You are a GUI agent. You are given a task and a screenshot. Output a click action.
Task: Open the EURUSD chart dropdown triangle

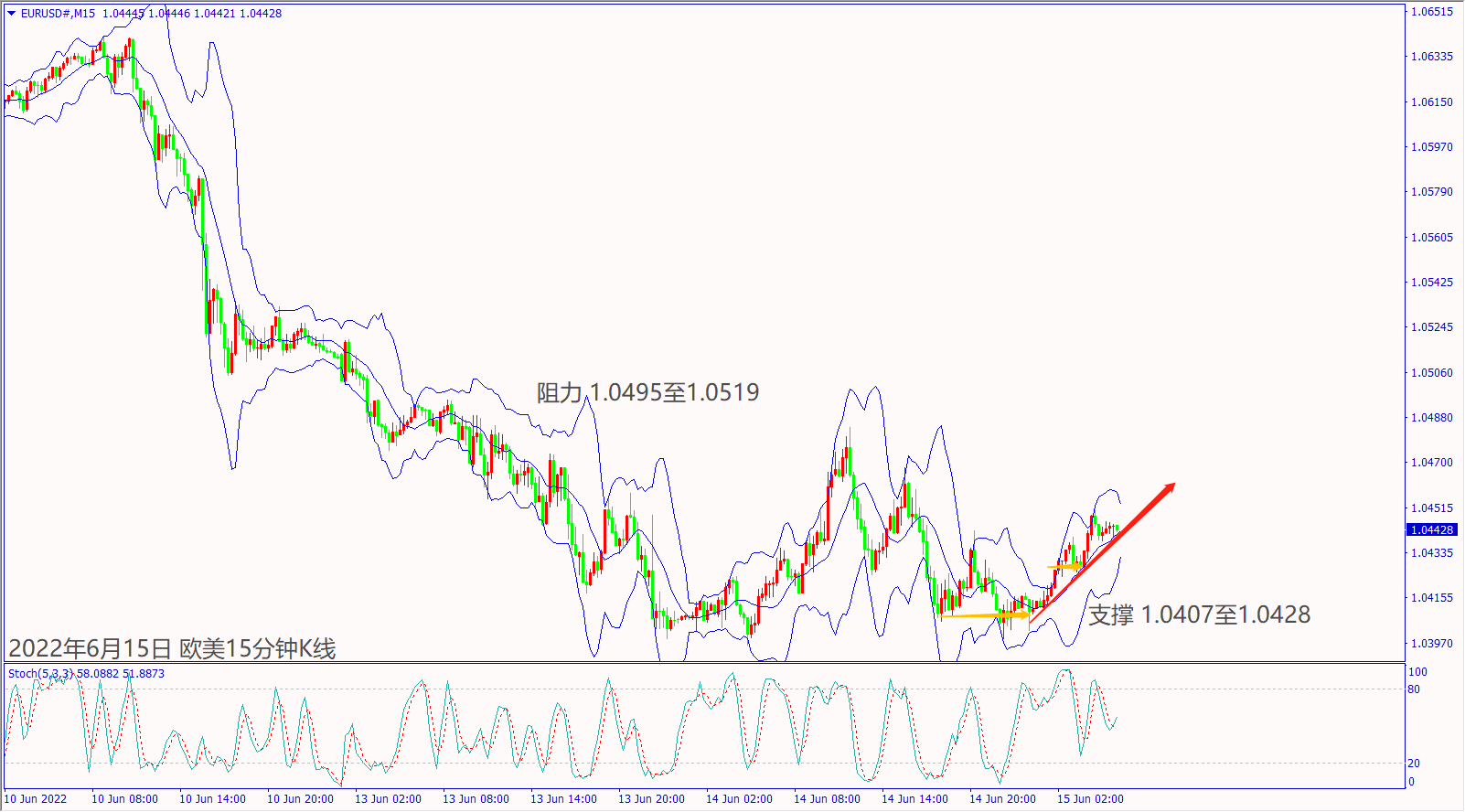[x=12, y=14]
